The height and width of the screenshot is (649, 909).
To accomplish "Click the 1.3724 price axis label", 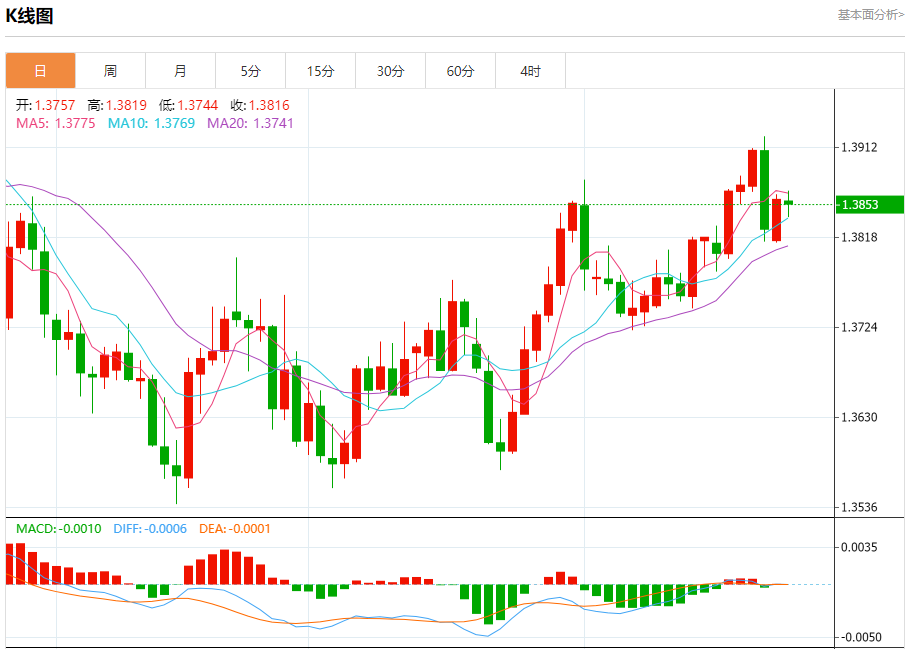I will [860, 327].
